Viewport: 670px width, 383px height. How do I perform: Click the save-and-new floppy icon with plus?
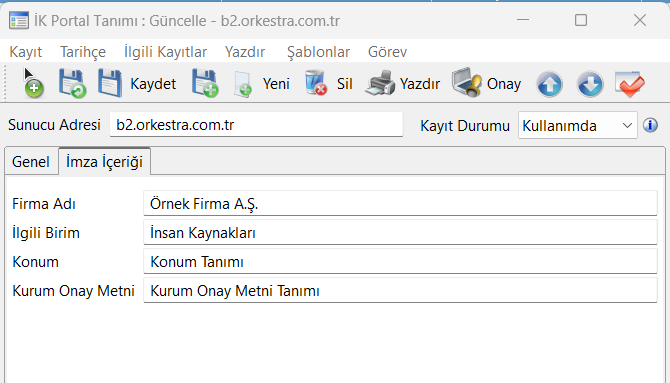tap(205, 84)
